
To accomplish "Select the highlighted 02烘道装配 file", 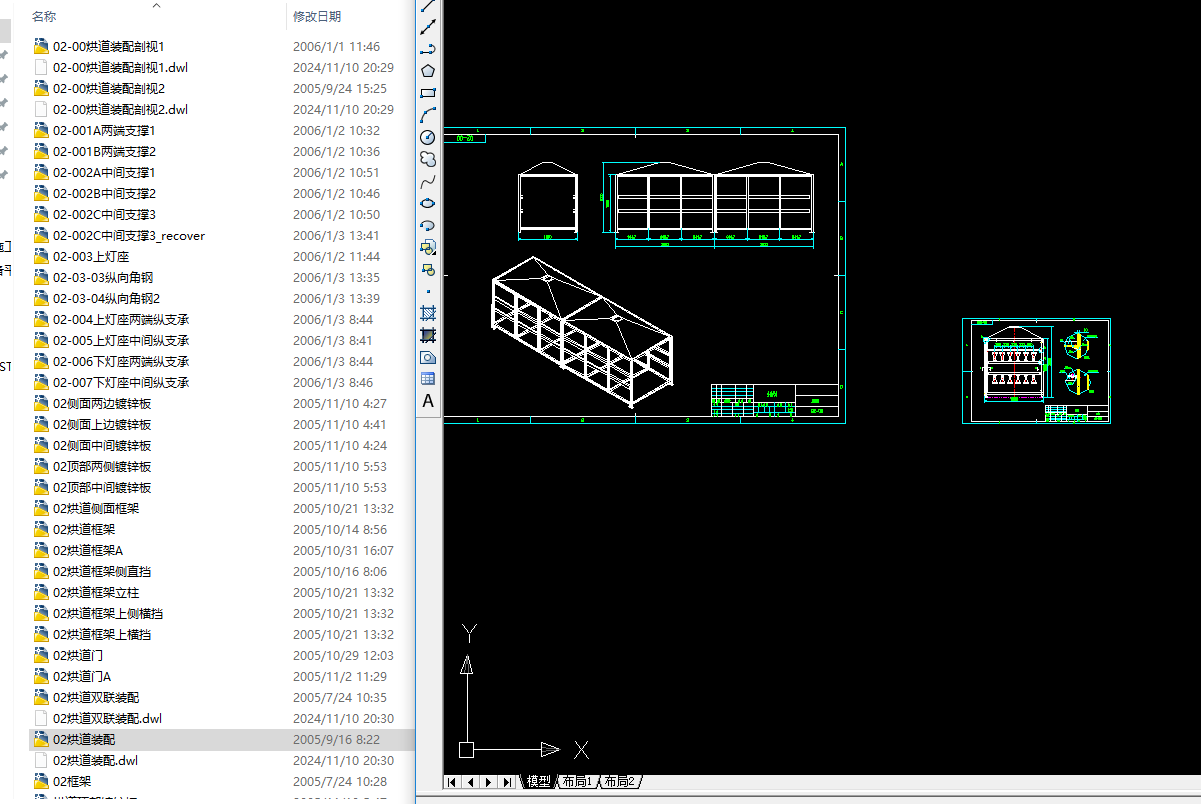I will (x=220, y=739).
